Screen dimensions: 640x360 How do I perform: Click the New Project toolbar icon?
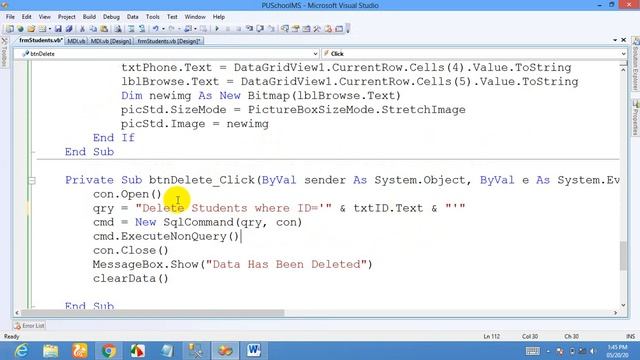[x=10, y=29]
